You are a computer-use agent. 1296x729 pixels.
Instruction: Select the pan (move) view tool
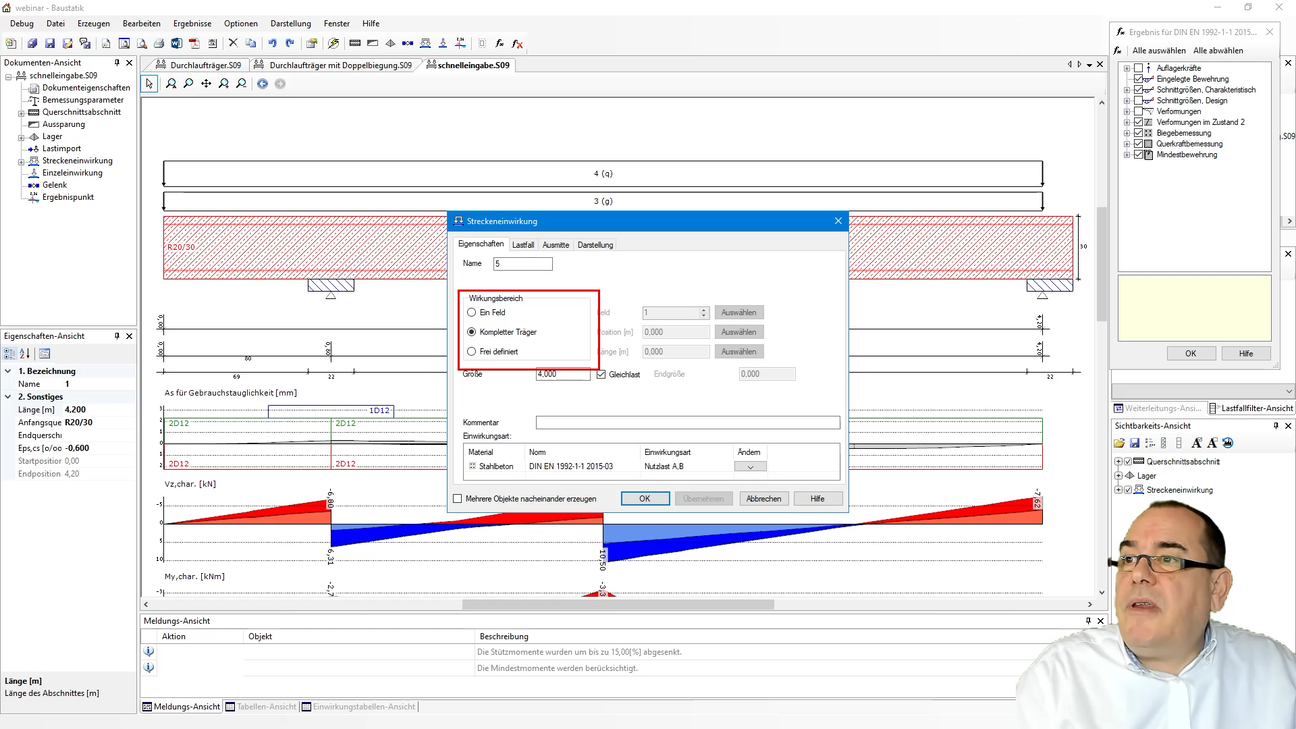206,84
